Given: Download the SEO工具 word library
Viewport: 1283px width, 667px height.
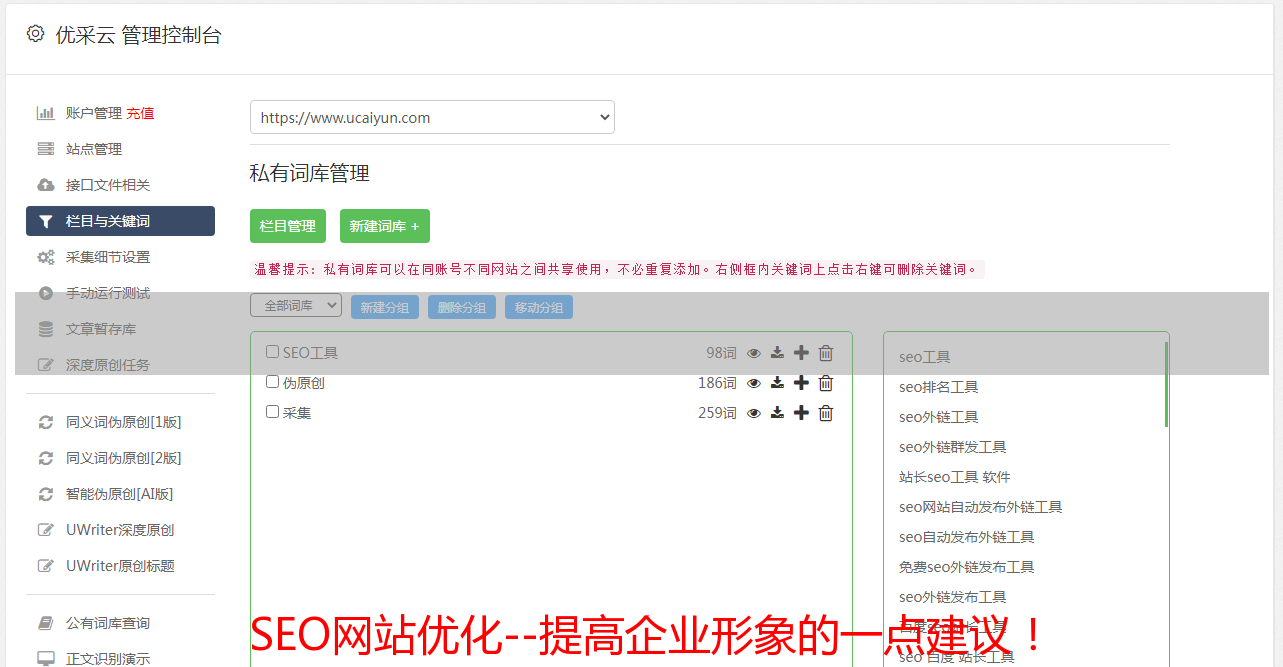Looking at the screenshot, I should tap(777, 353).
